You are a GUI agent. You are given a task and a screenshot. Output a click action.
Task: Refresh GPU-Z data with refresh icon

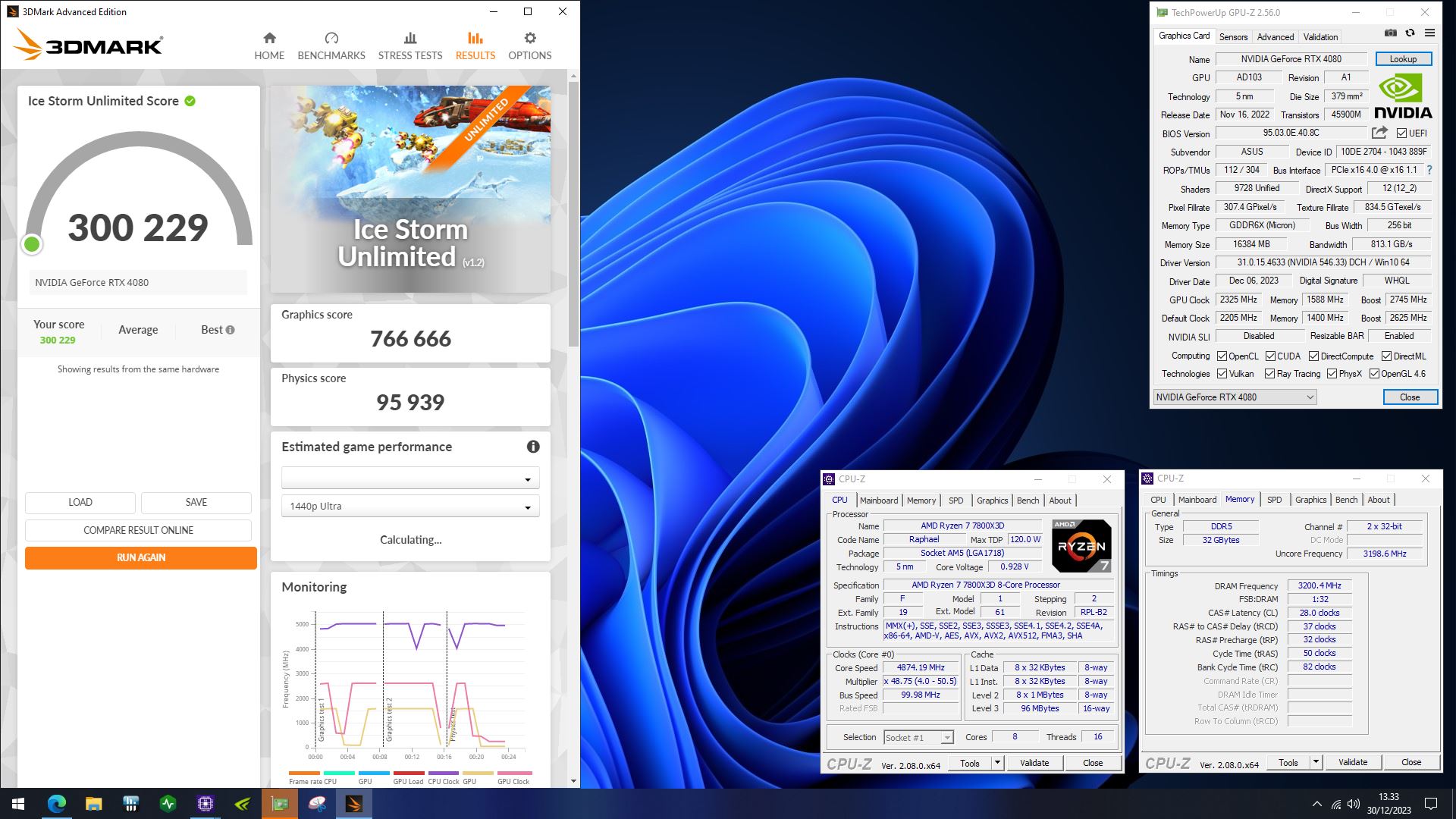[1410, 33]
